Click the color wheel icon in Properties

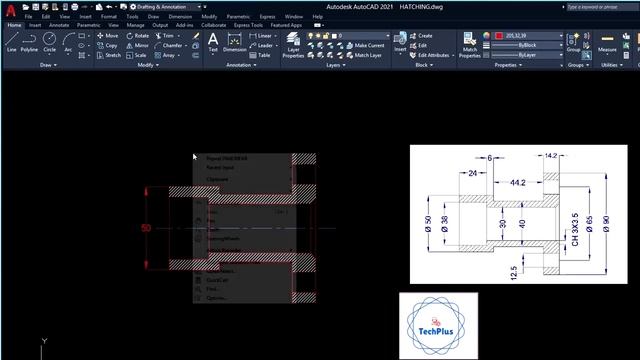486,36
